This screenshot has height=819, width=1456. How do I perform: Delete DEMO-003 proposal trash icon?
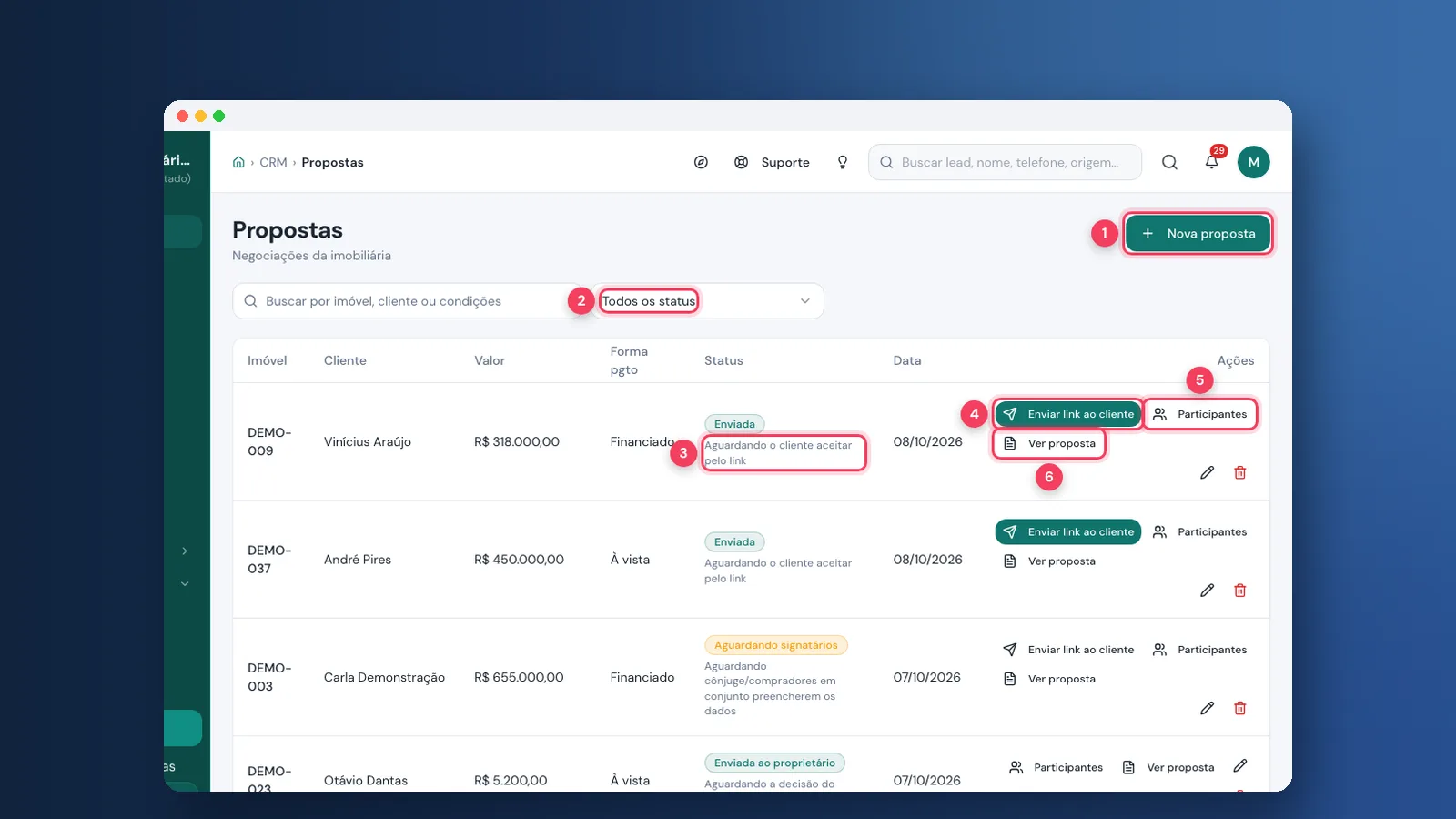point(1240,708)
